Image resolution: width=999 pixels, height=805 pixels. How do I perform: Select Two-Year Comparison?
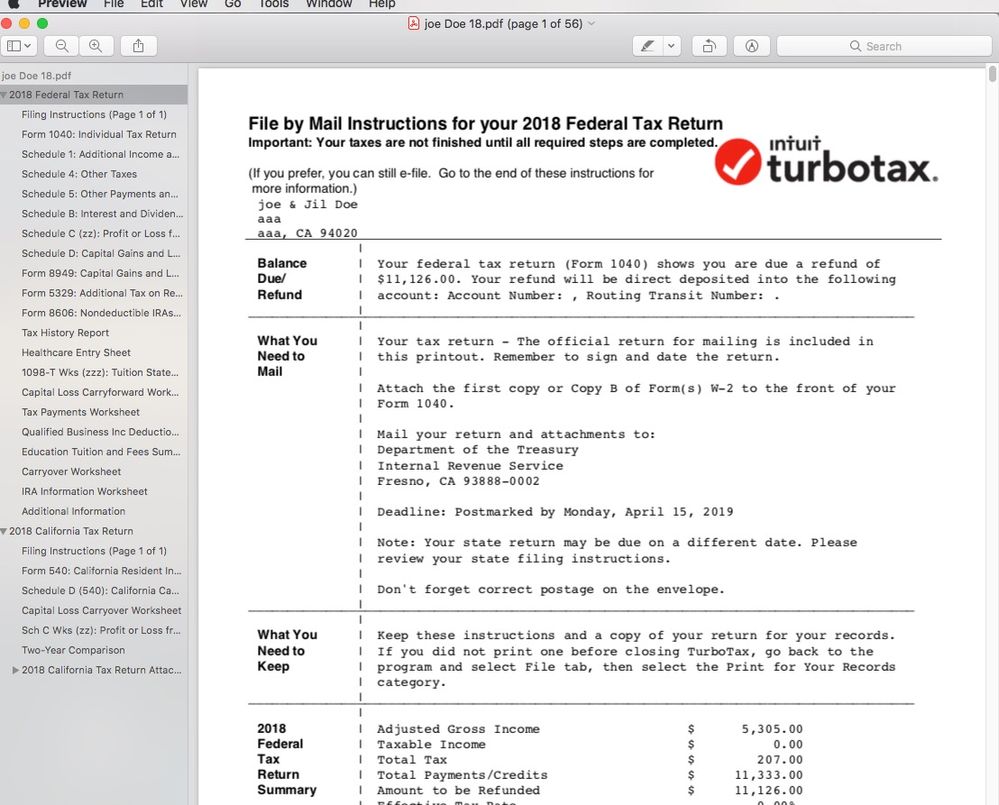(x=73, y=650)
